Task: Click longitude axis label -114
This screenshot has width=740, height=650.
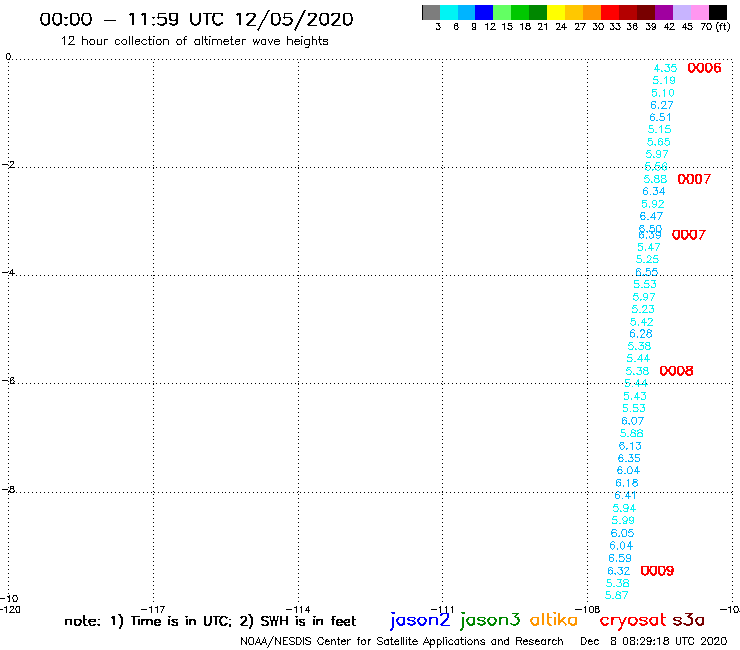Action: tap(298, 609)
